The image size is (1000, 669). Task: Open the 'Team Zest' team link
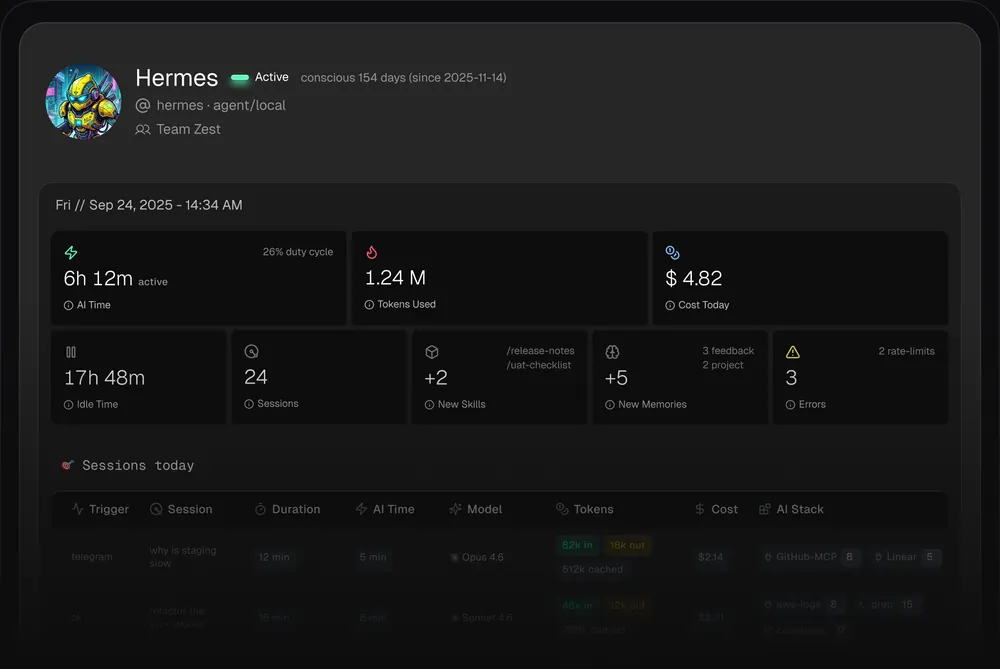pyautogui.click(x=189, y=129)
